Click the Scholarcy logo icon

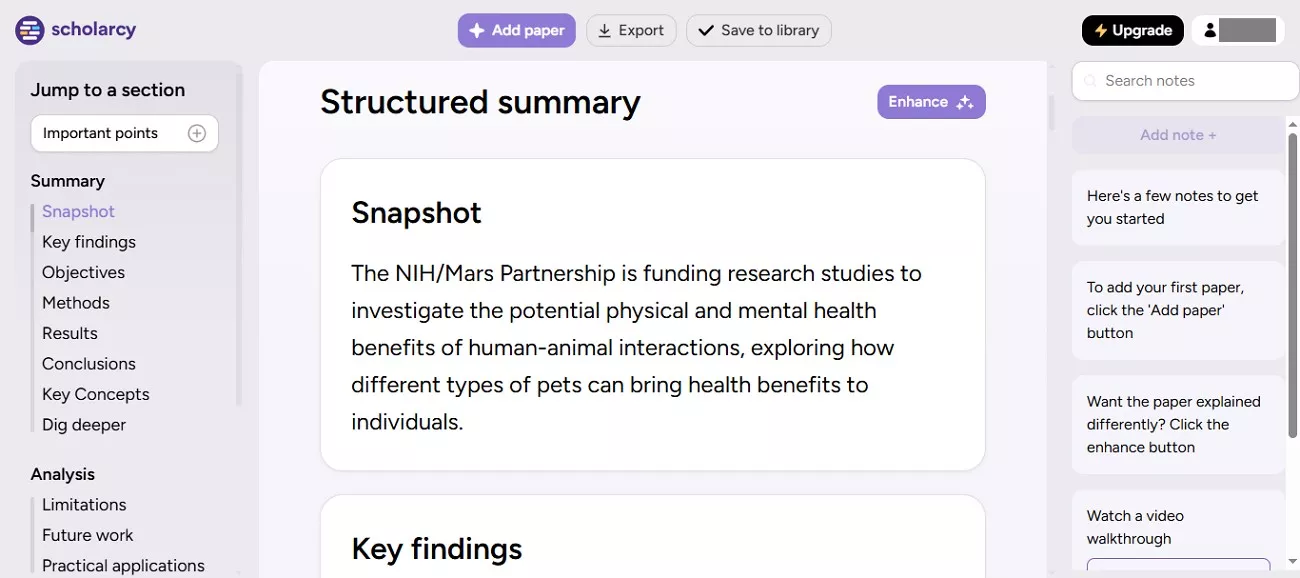[x=29, y=30]
